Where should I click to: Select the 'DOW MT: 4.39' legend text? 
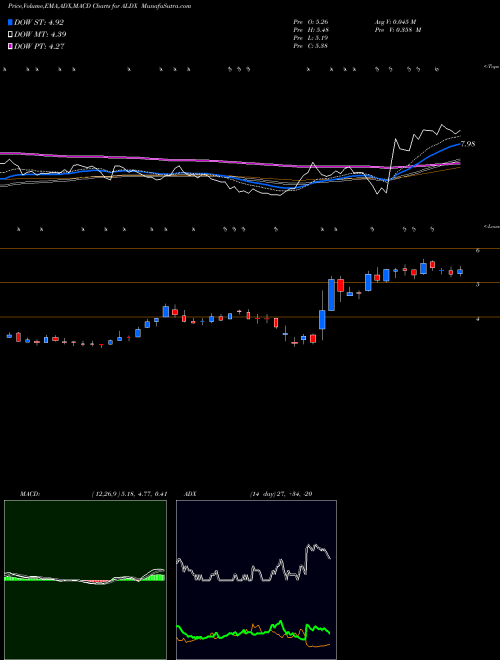[x=40, y=35]
